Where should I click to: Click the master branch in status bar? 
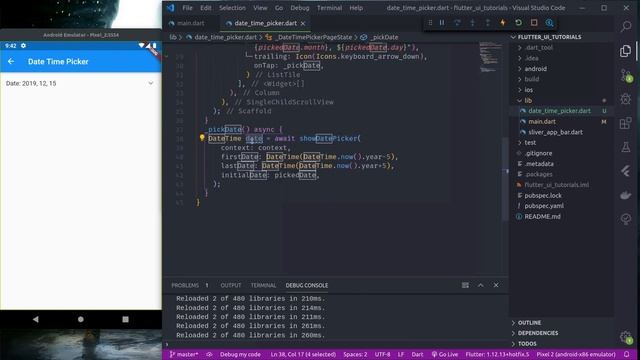[184, 354]
